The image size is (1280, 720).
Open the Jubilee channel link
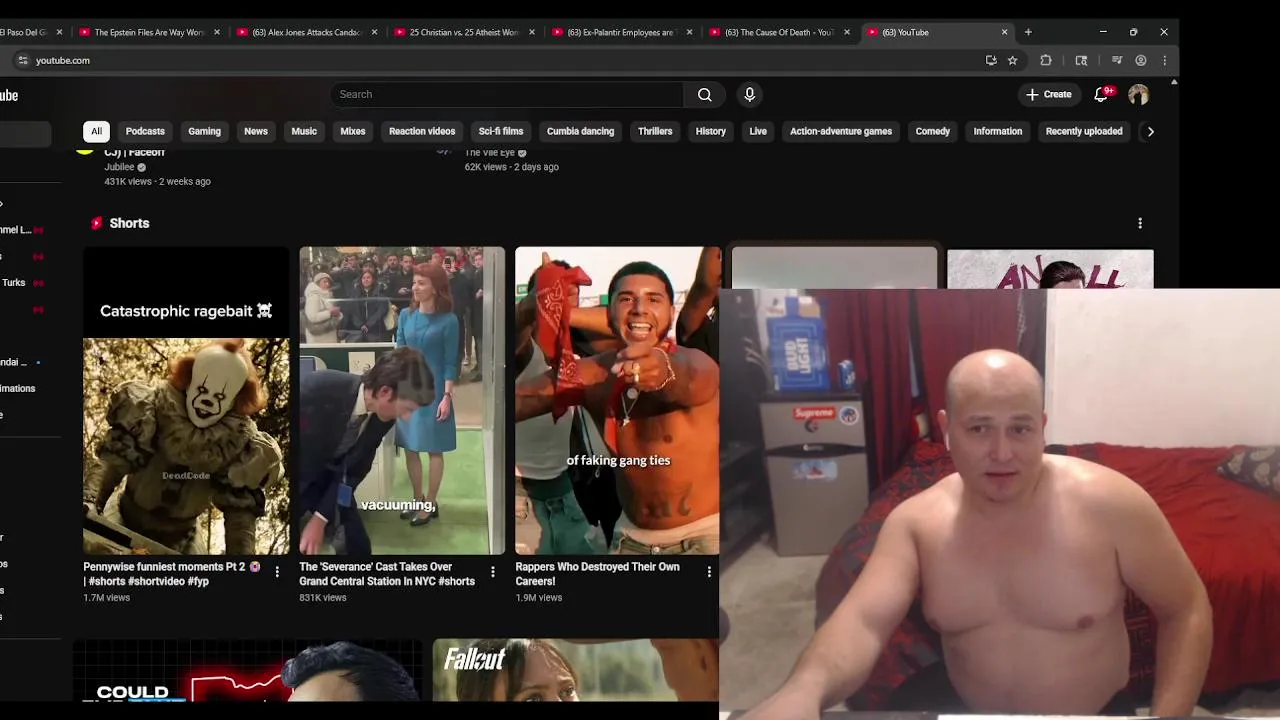[119, 167]
